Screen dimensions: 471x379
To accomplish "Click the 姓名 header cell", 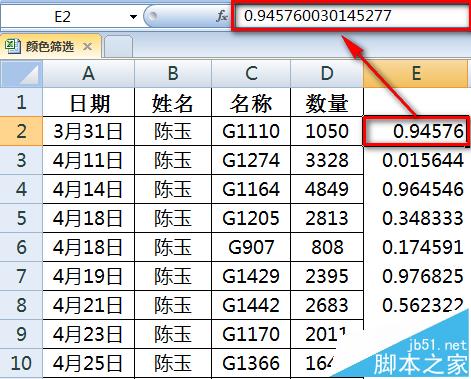I will coord(173,102).
